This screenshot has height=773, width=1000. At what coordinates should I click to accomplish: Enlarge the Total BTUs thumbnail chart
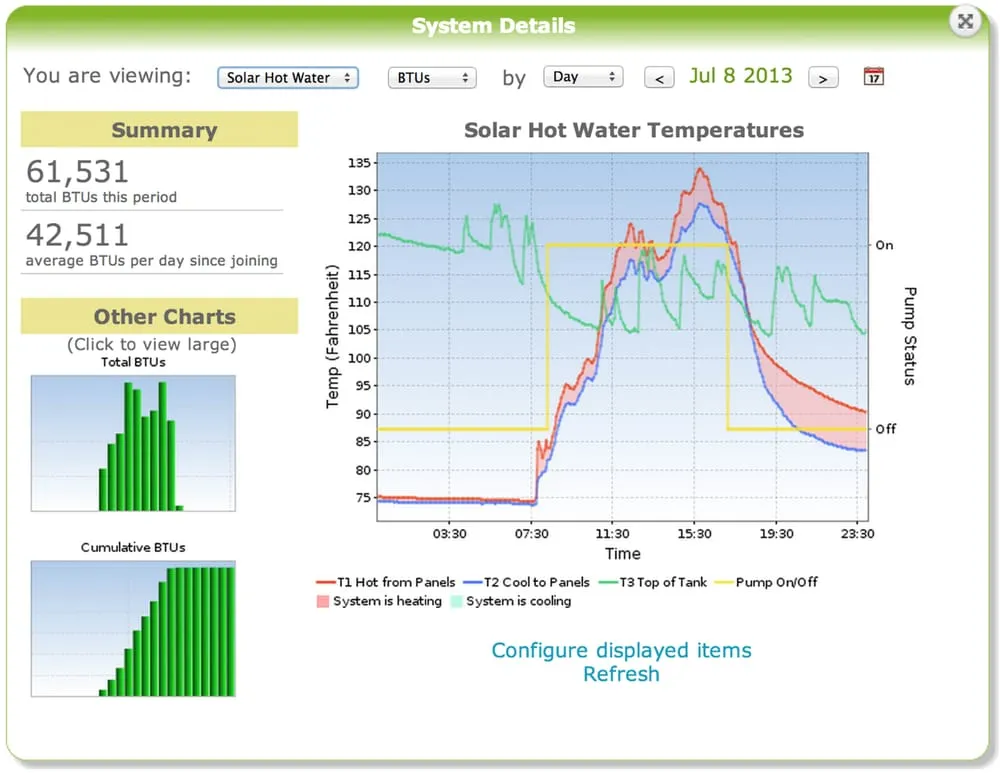pos(133,443)
